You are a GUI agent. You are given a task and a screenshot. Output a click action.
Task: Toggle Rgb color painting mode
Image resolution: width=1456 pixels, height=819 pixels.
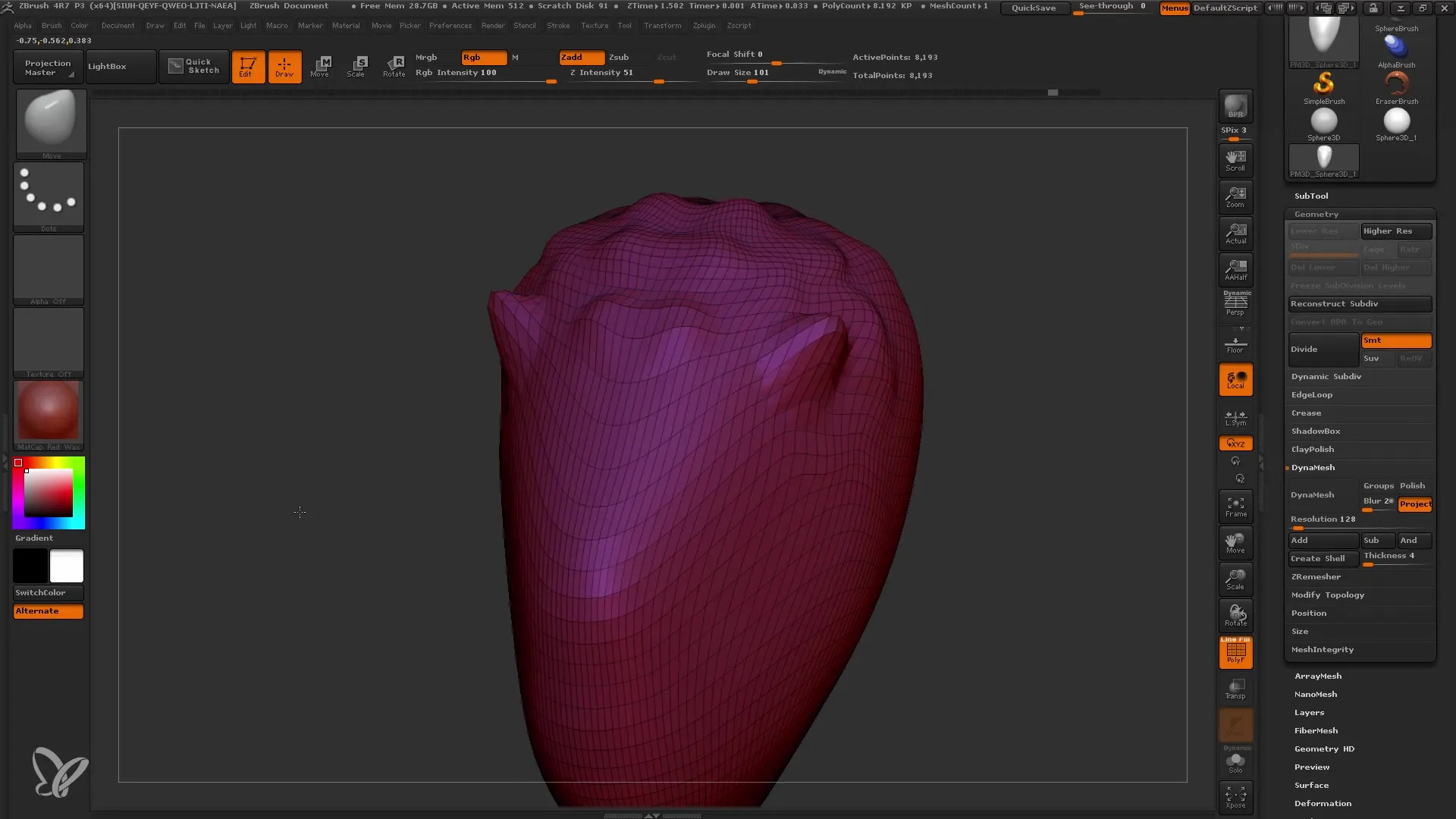pyautogui.click(x=481, y=57)
